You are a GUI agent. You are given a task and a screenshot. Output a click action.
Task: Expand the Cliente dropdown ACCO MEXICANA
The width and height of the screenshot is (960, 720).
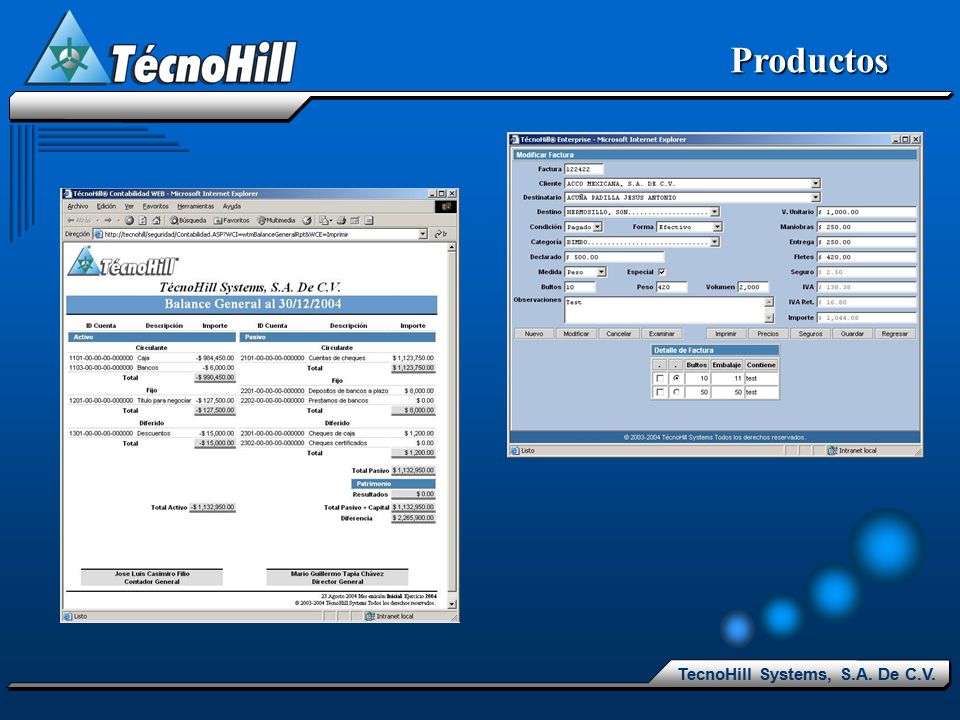(816, 183)
